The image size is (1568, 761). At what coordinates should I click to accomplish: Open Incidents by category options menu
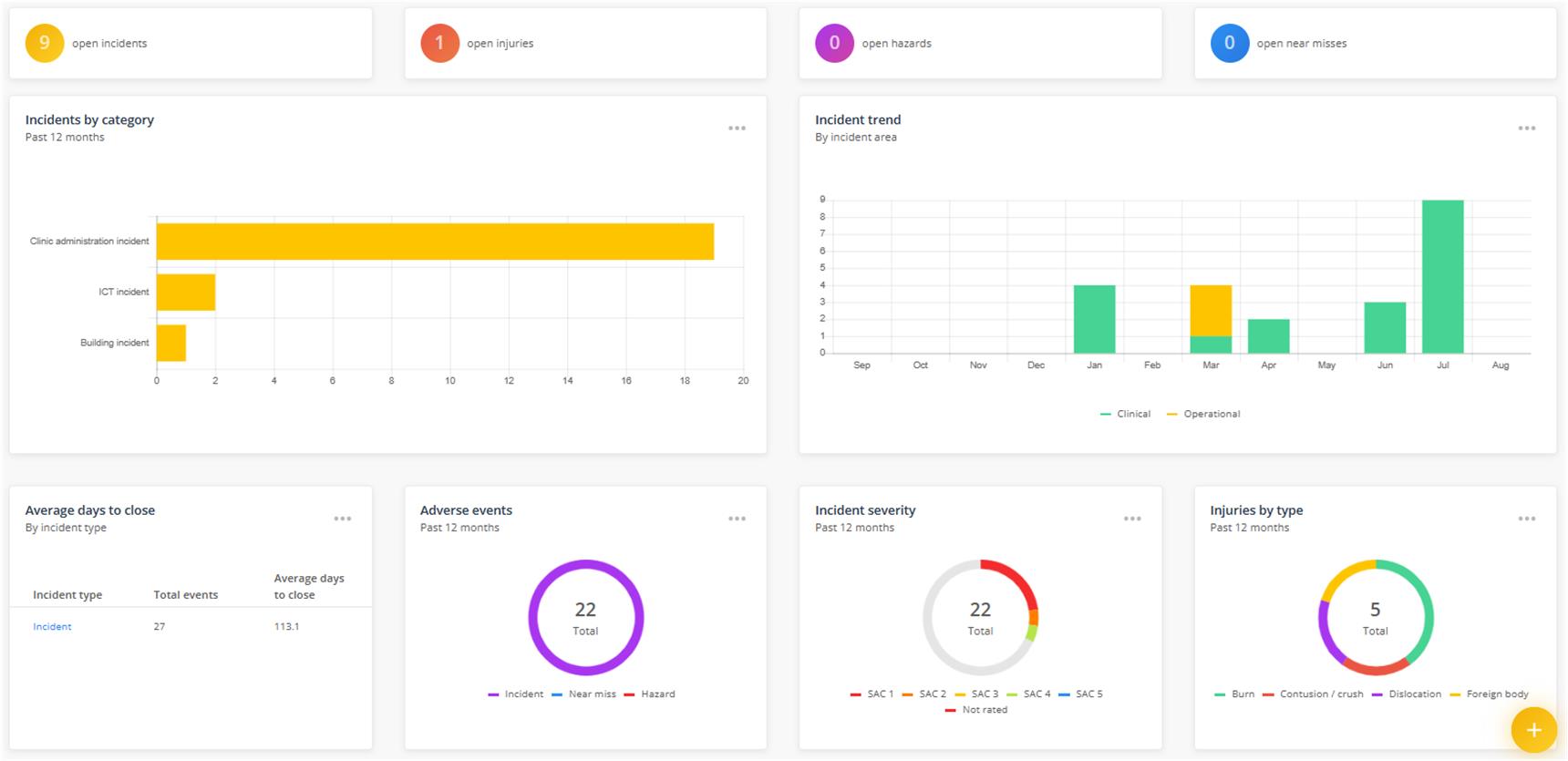737,129
